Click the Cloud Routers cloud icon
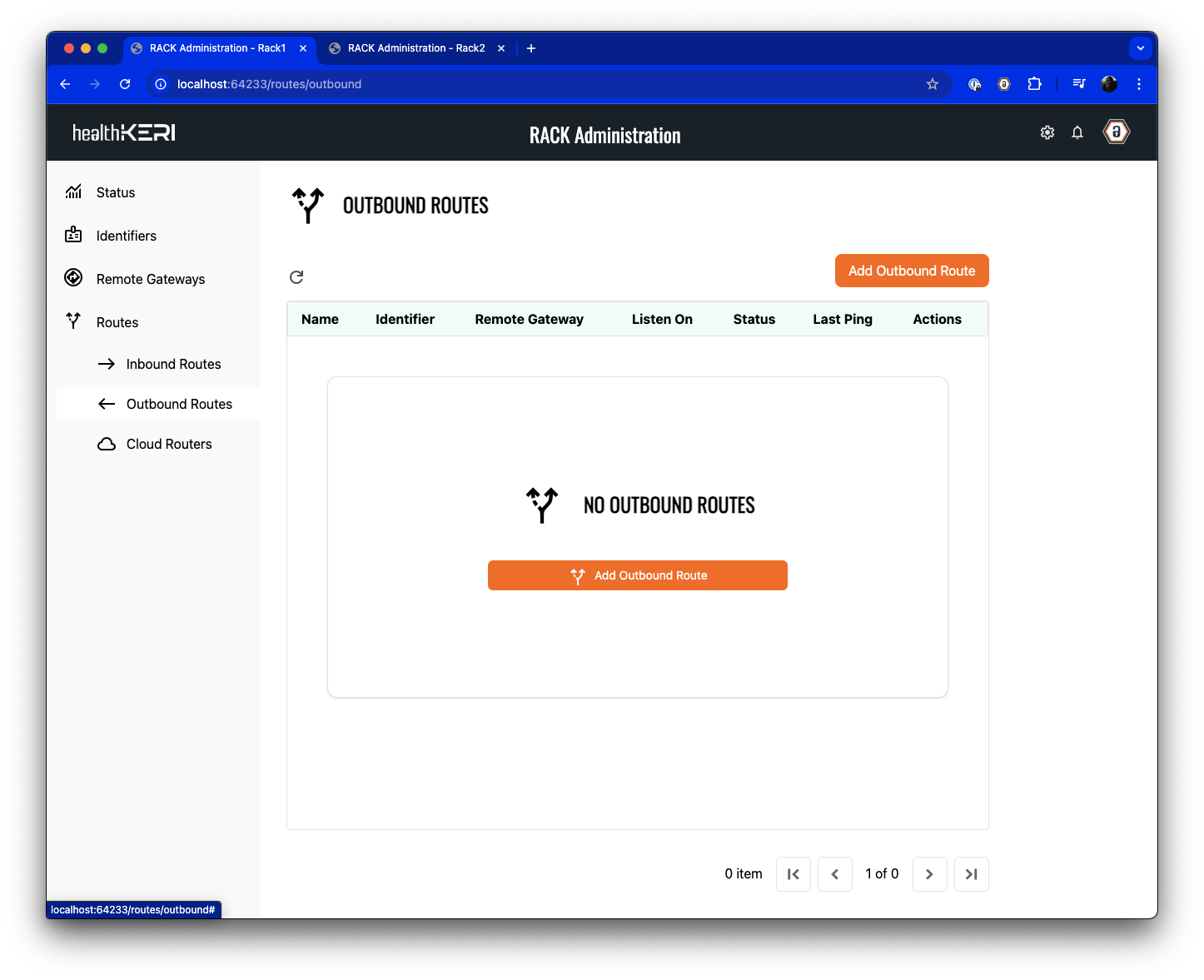Viewport: 1204px width, 980px height. [x=107, y=444]
